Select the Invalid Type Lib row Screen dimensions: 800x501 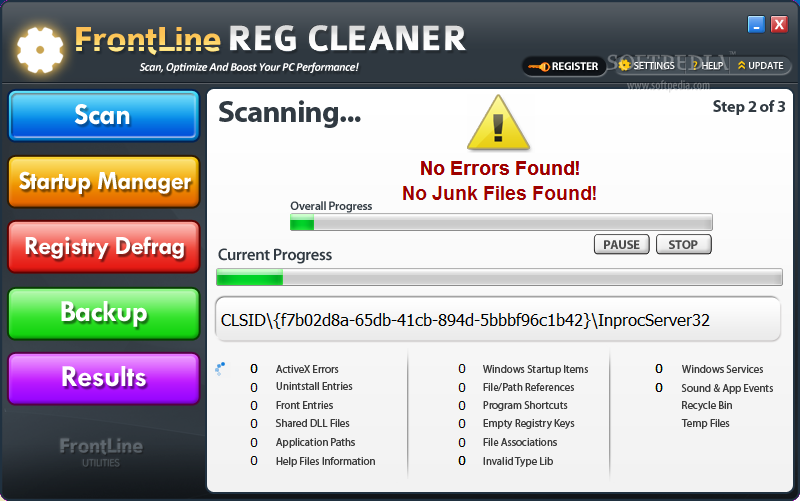tap(518, 461)
